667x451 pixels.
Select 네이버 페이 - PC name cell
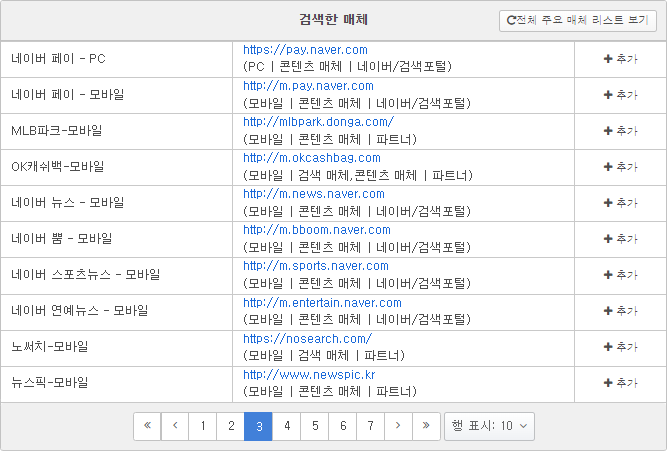[x=117, y=59]
